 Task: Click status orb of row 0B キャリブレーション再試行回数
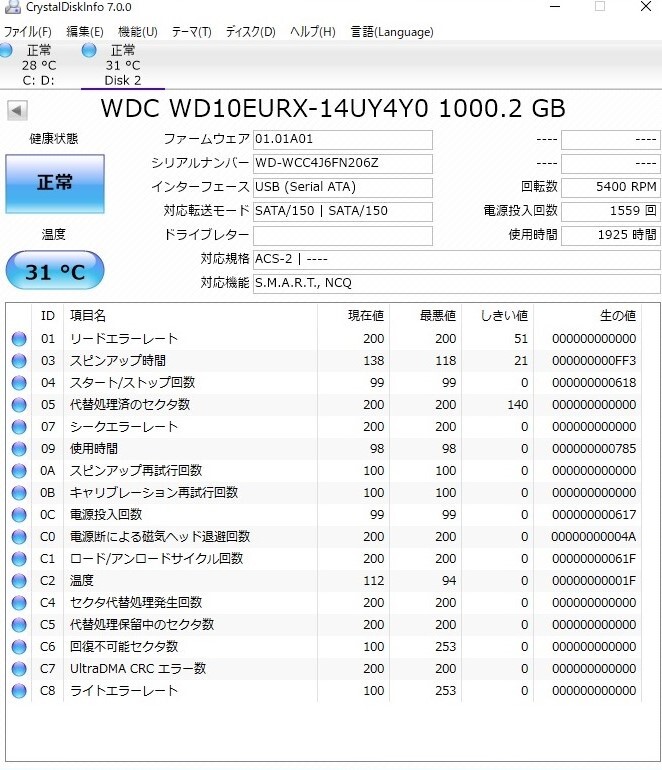click(x=19, y=493)
